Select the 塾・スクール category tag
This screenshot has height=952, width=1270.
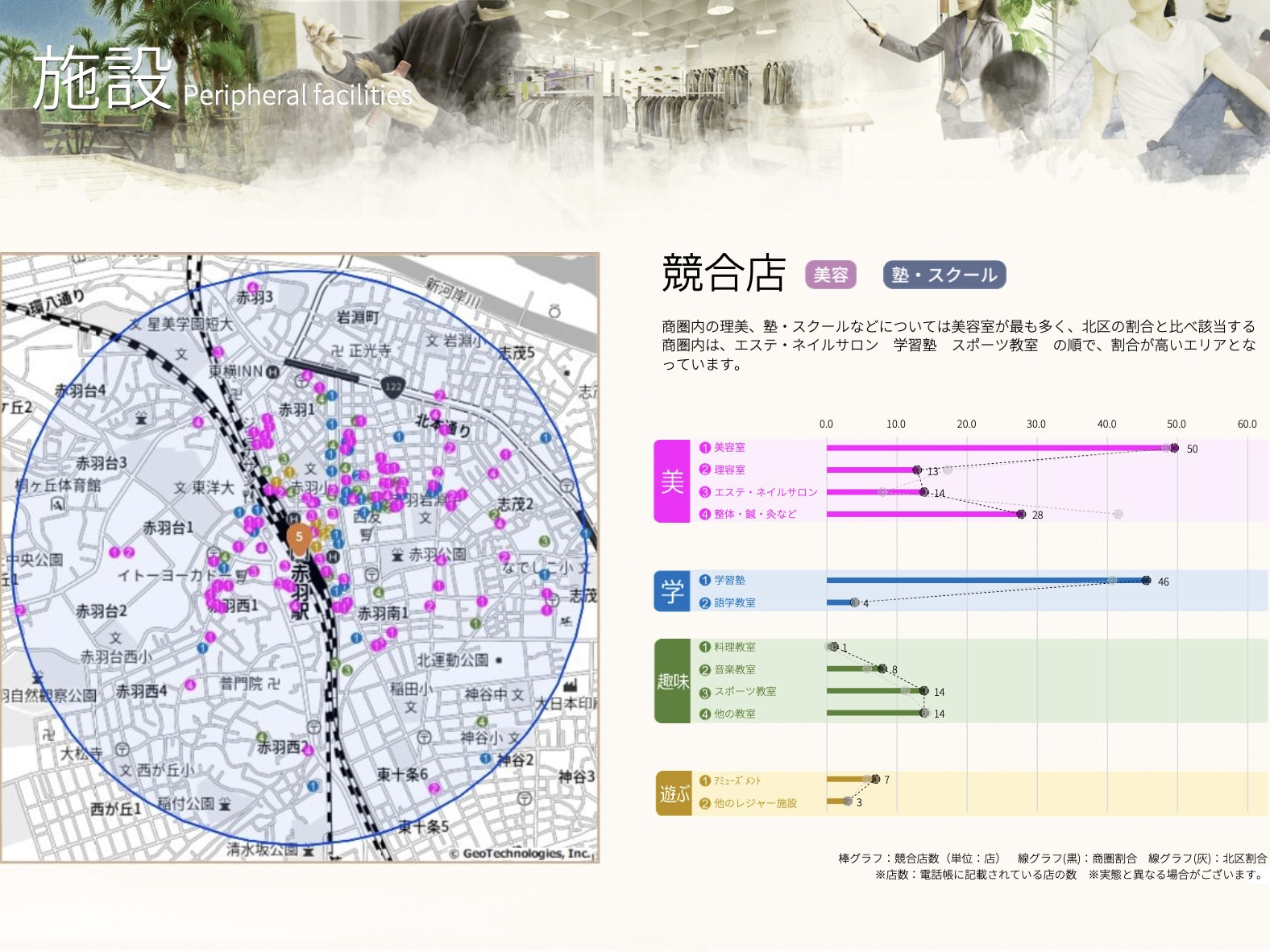(944, 275)
